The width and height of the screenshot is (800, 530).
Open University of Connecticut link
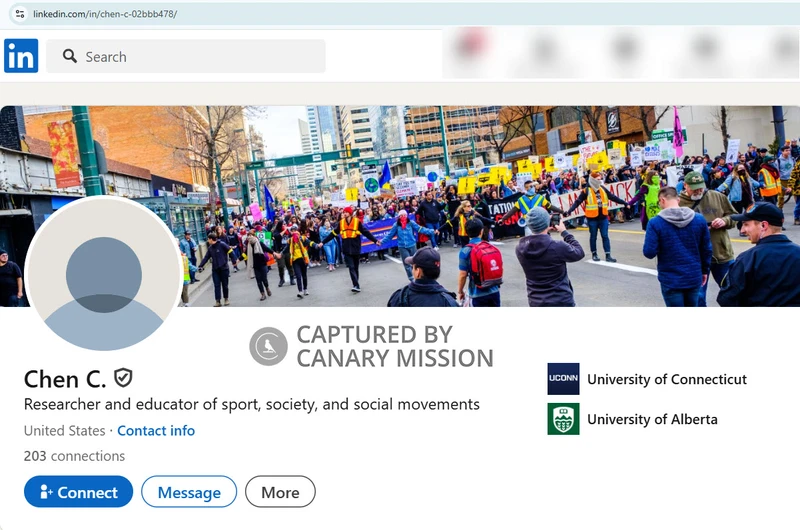pyautogui.click(x=666, y=379)
